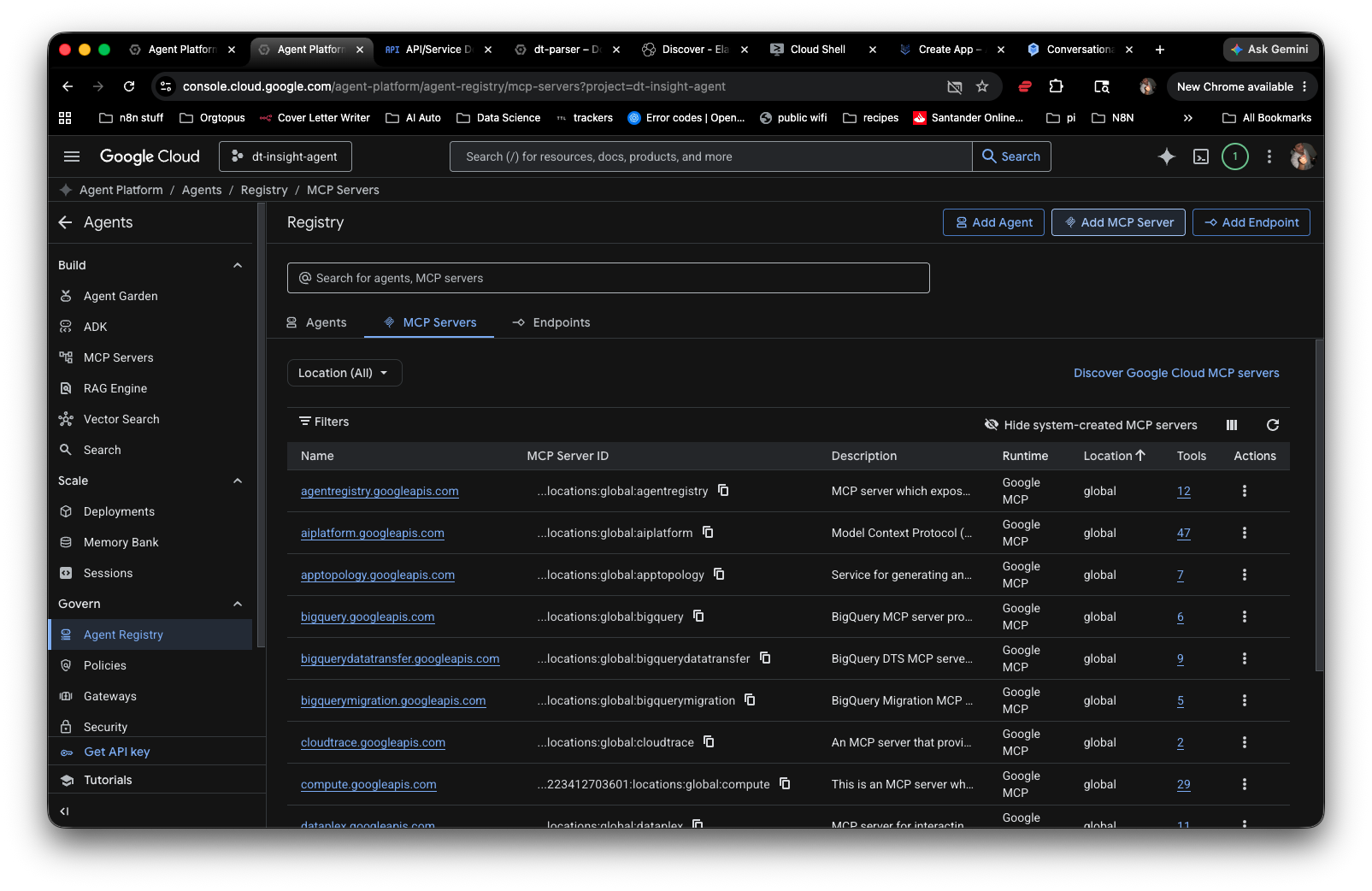
Task: Activate the Cloud Shell terminal icon
Action: pyautogui.click(x=1201, y=156)
